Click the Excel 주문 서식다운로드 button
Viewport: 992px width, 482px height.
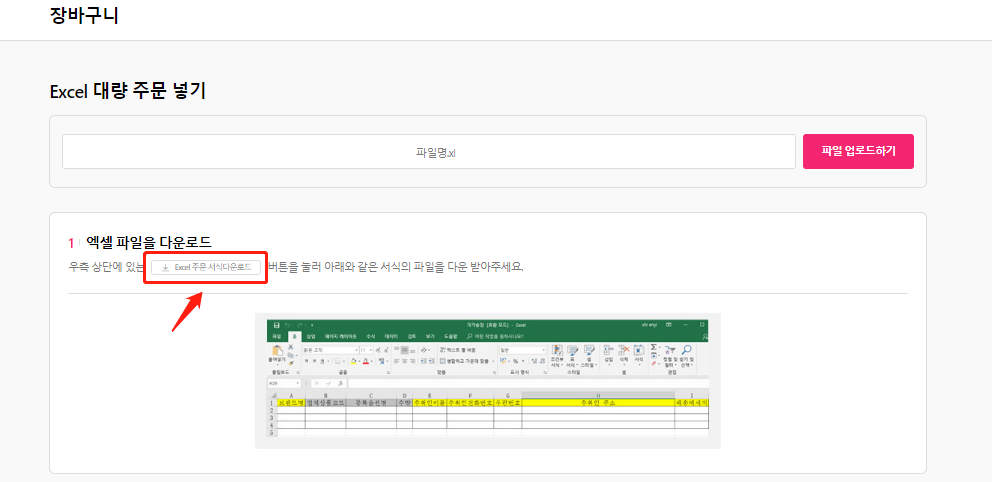click(x=206, y=267)
